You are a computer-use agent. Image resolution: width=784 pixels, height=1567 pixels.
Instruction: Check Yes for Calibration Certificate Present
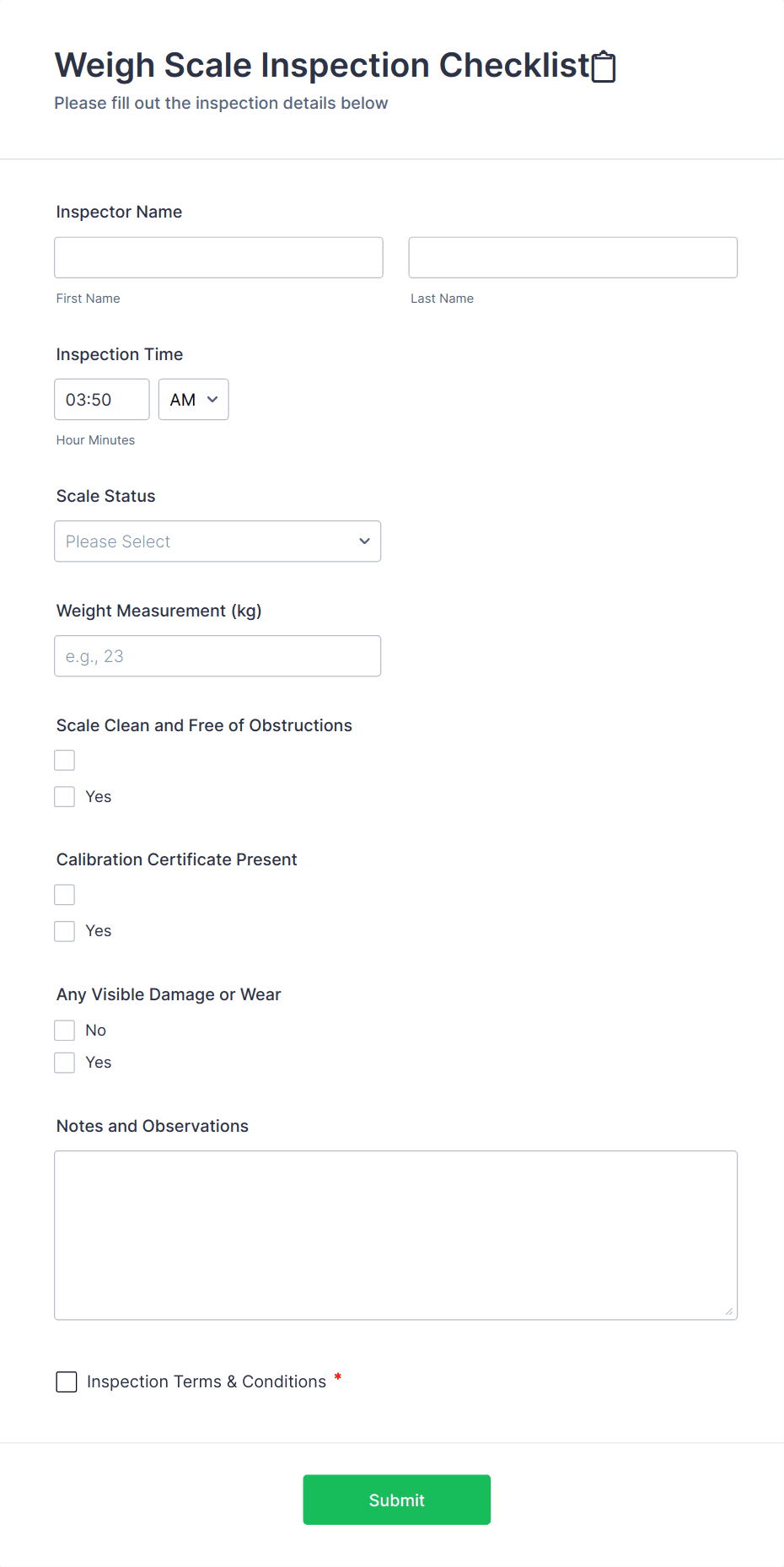(x=65, y=931)
